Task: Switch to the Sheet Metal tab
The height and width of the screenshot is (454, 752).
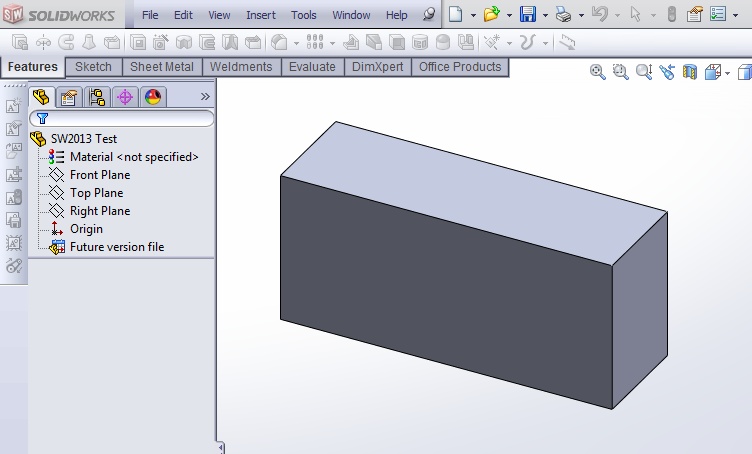Action: coord(162,67)
